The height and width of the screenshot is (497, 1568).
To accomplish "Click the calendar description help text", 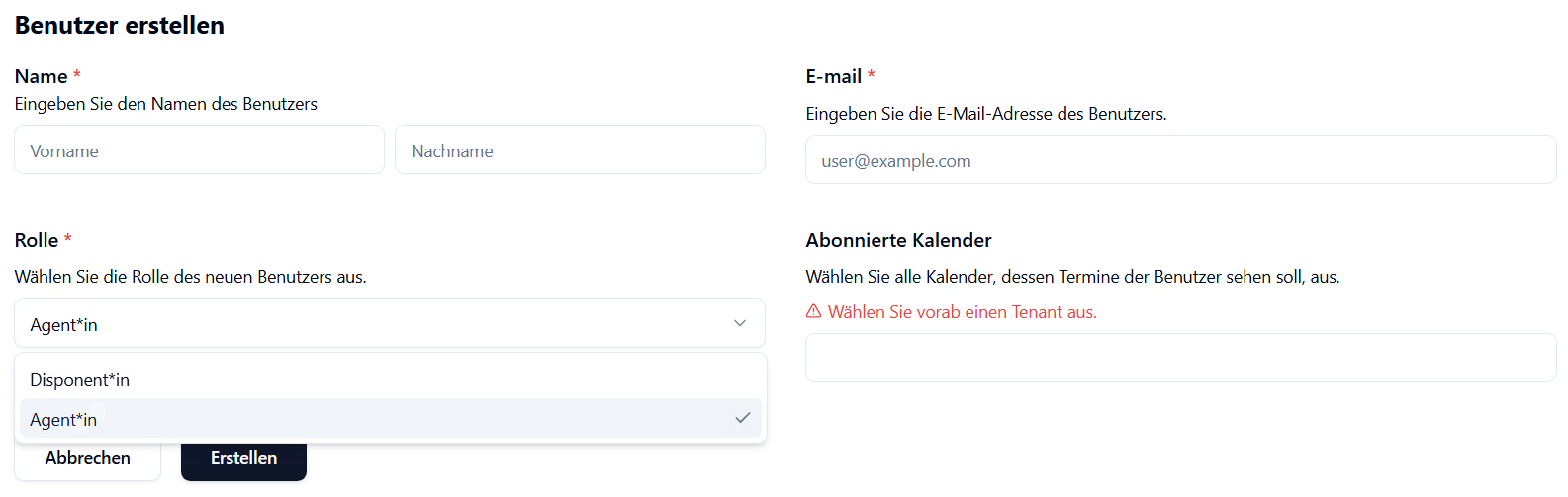I will [1072, 277].
